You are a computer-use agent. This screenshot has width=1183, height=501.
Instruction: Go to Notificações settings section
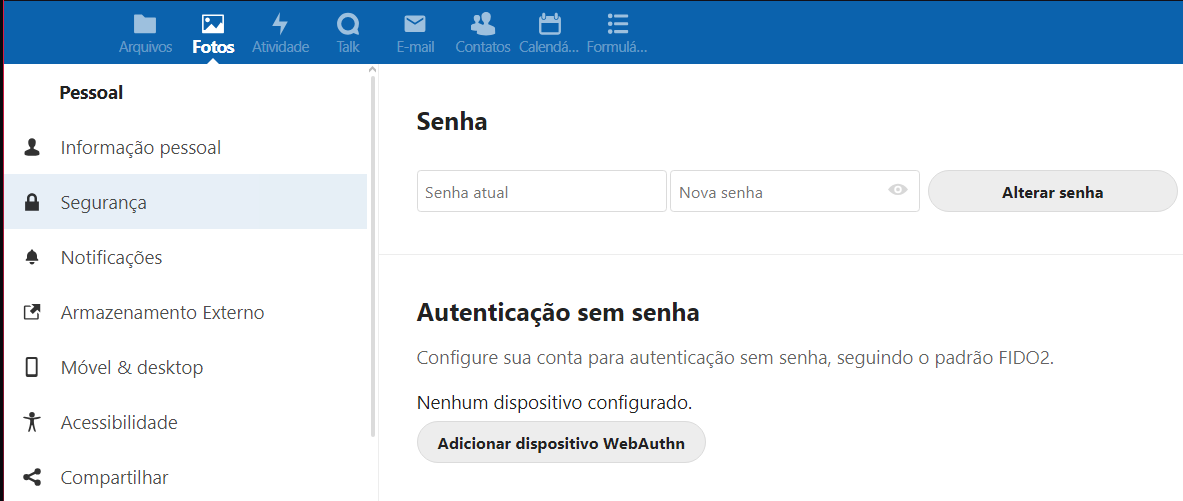(x=111, y=258)
